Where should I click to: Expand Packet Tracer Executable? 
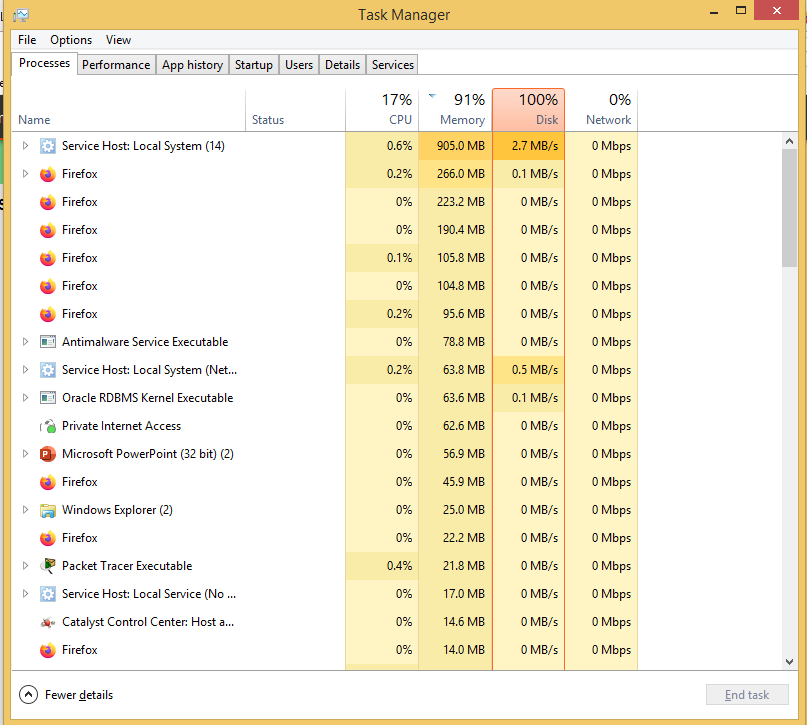pos(25,566)
